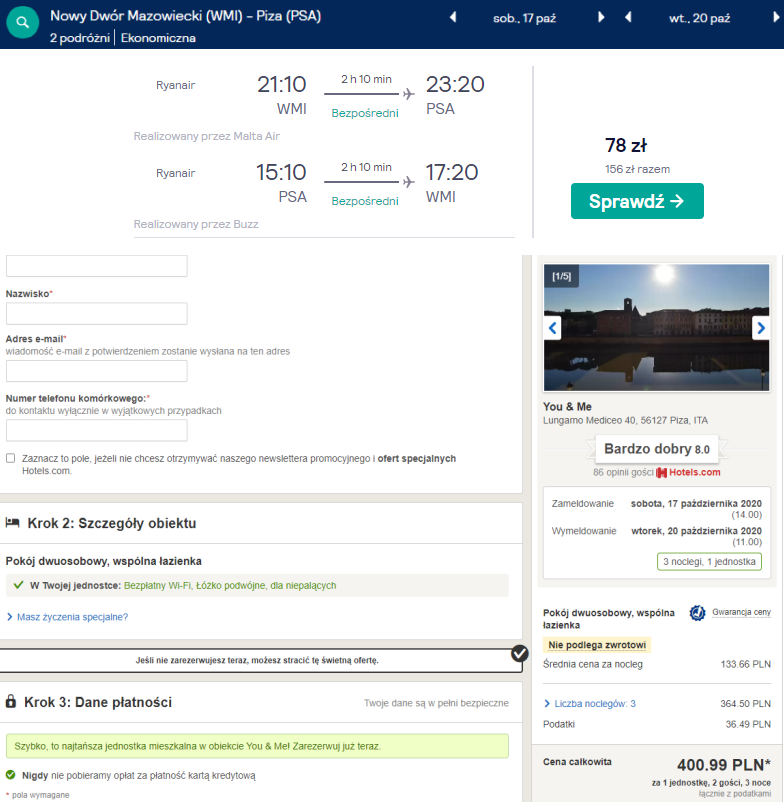Click the 3 noclegi, 1 jednostka badge

pos(709,562)
